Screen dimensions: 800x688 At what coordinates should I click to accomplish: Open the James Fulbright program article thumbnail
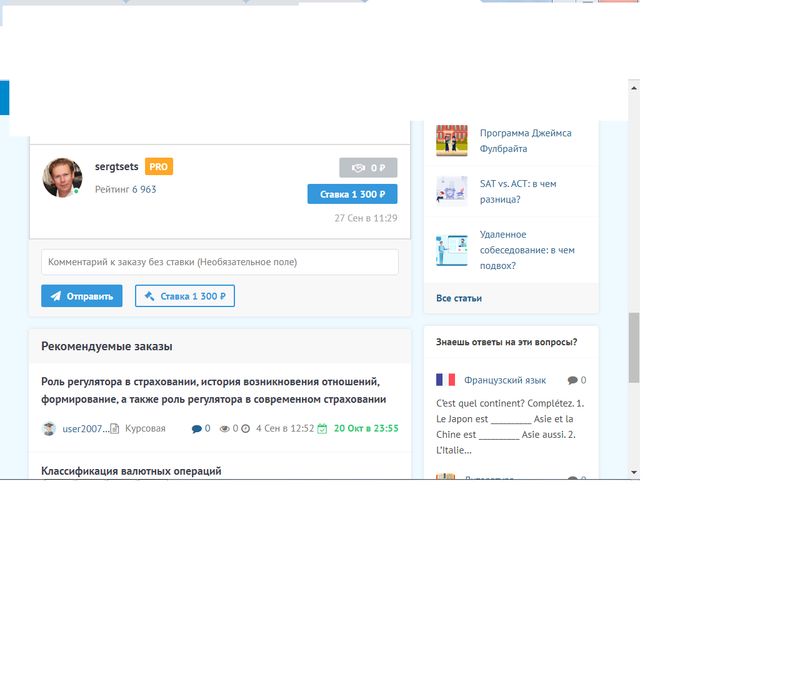coord(452,140)
